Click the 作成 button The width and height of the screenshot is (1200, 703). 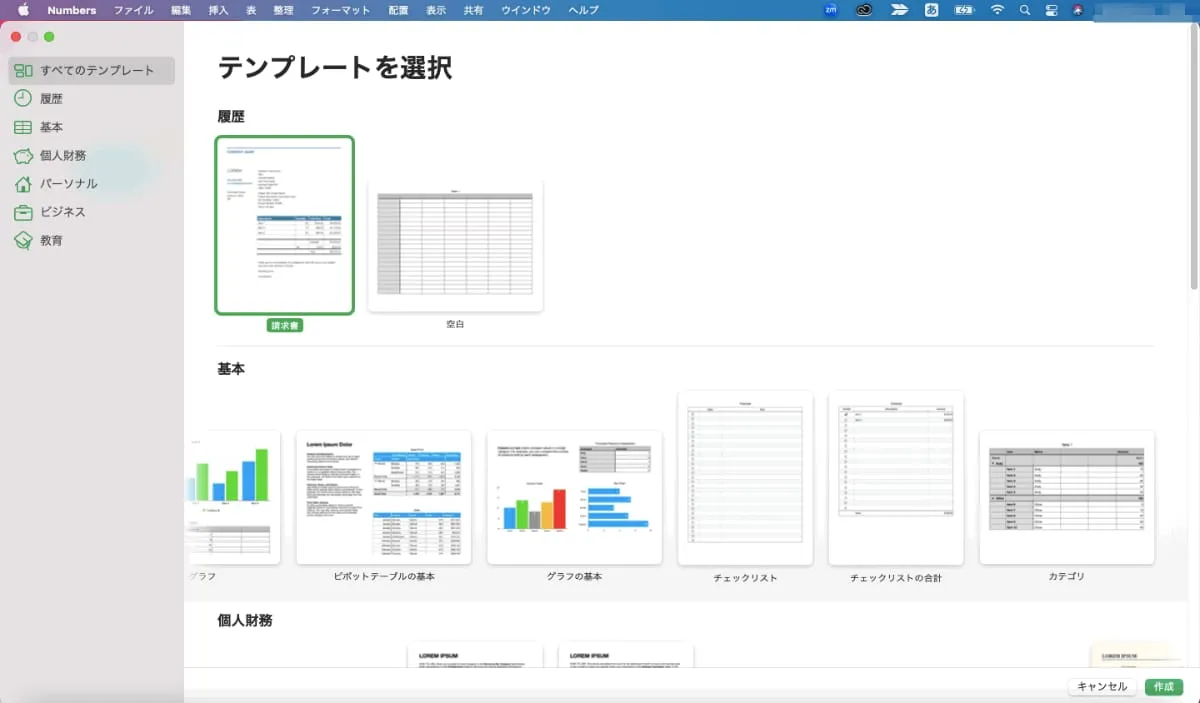pyautogui.click(x=1163, y=687)
